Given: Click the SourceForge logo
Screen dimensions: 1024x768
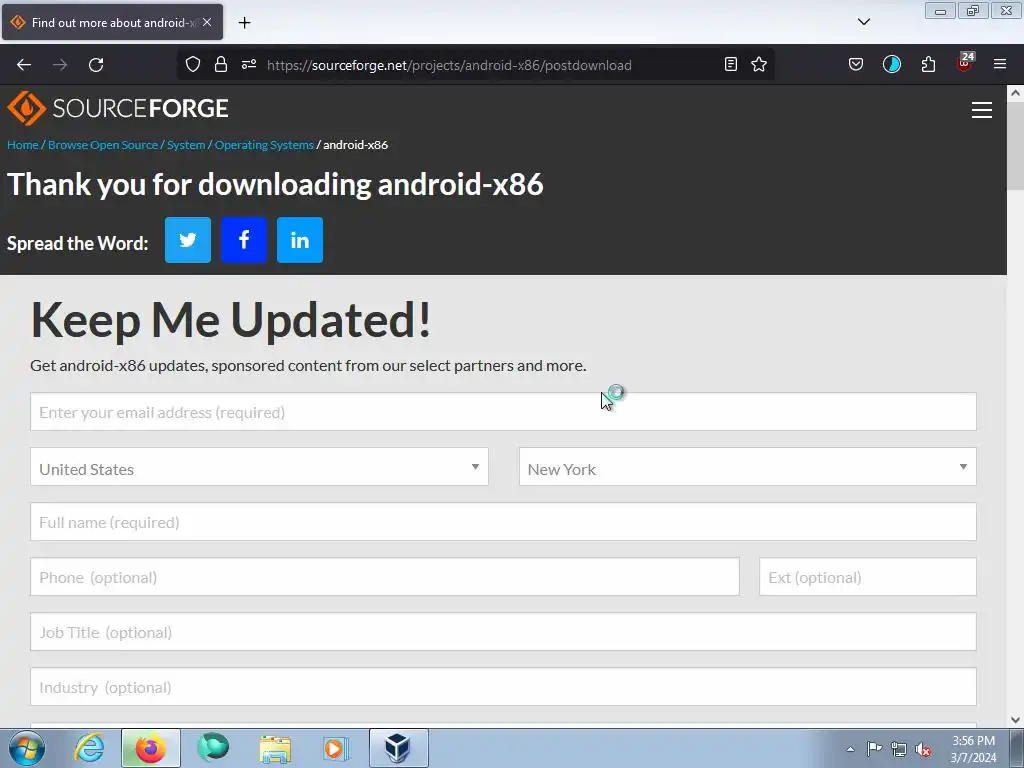Looking at the screenshot, I should point(118,108).
